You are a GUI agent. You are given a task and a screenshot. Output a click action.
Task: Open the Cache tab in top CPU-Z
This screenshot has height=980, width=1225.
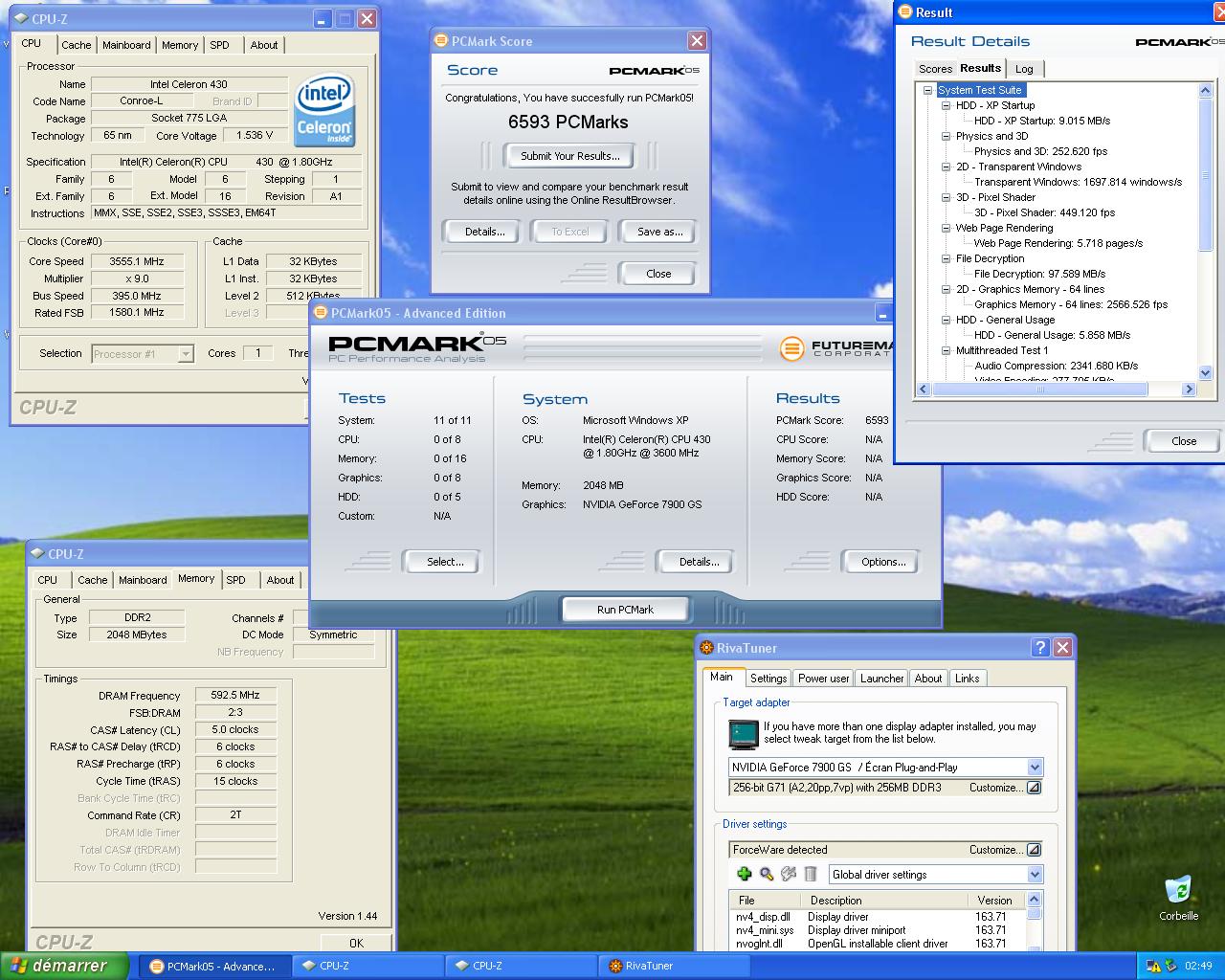77,45
